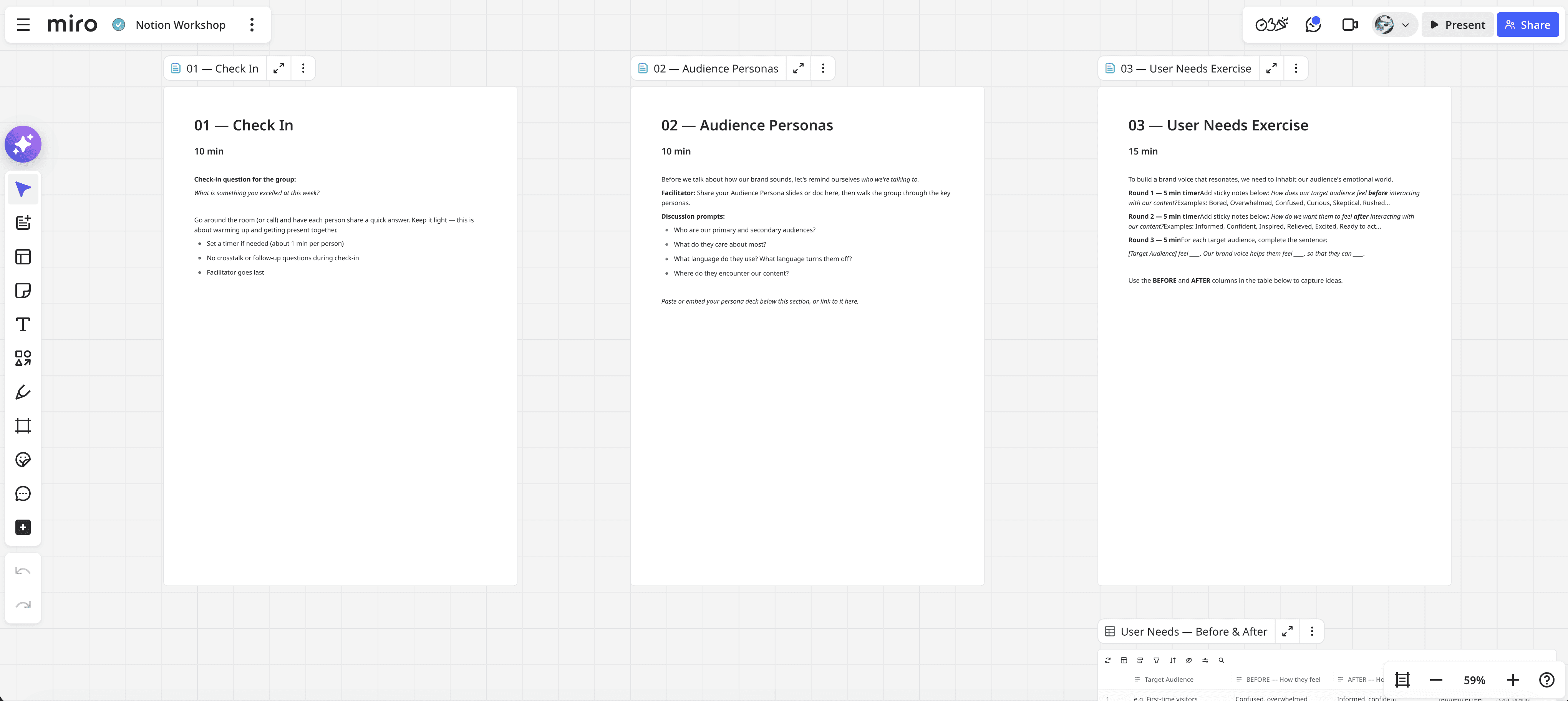The image size is (1568, 701).
Task: Open options menu for 02 — Audience Personas
Action: click(x=823, y=69)
